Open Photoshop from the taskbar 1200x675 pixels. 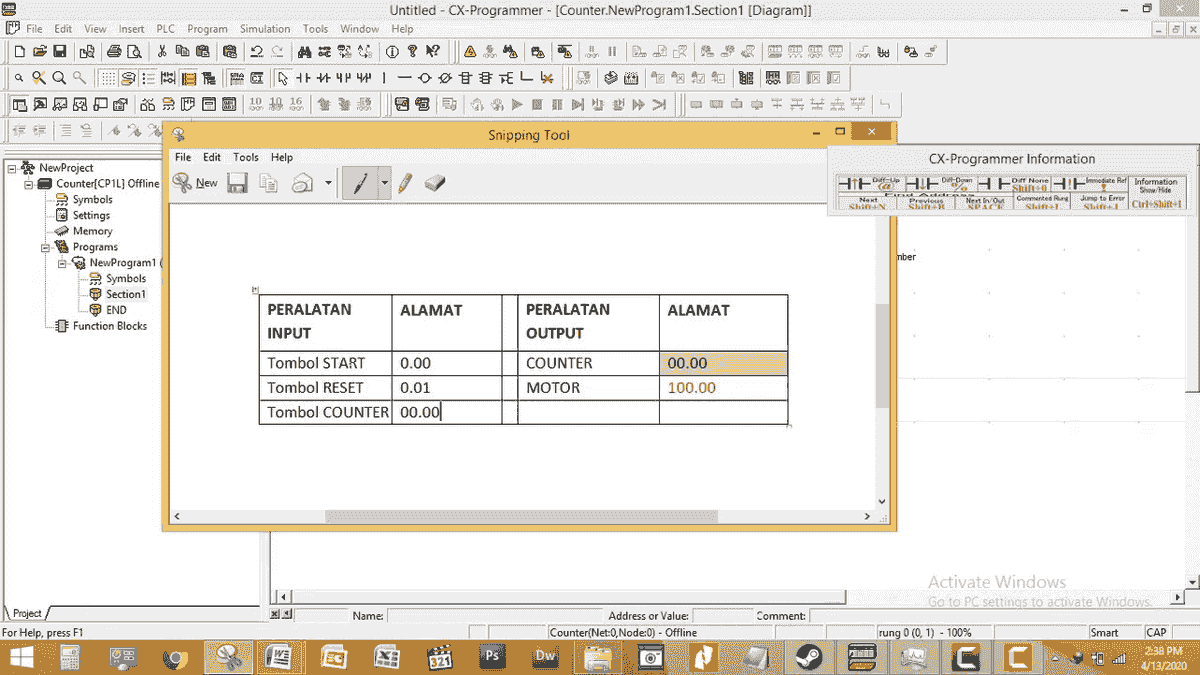click(x=493, y=658)
